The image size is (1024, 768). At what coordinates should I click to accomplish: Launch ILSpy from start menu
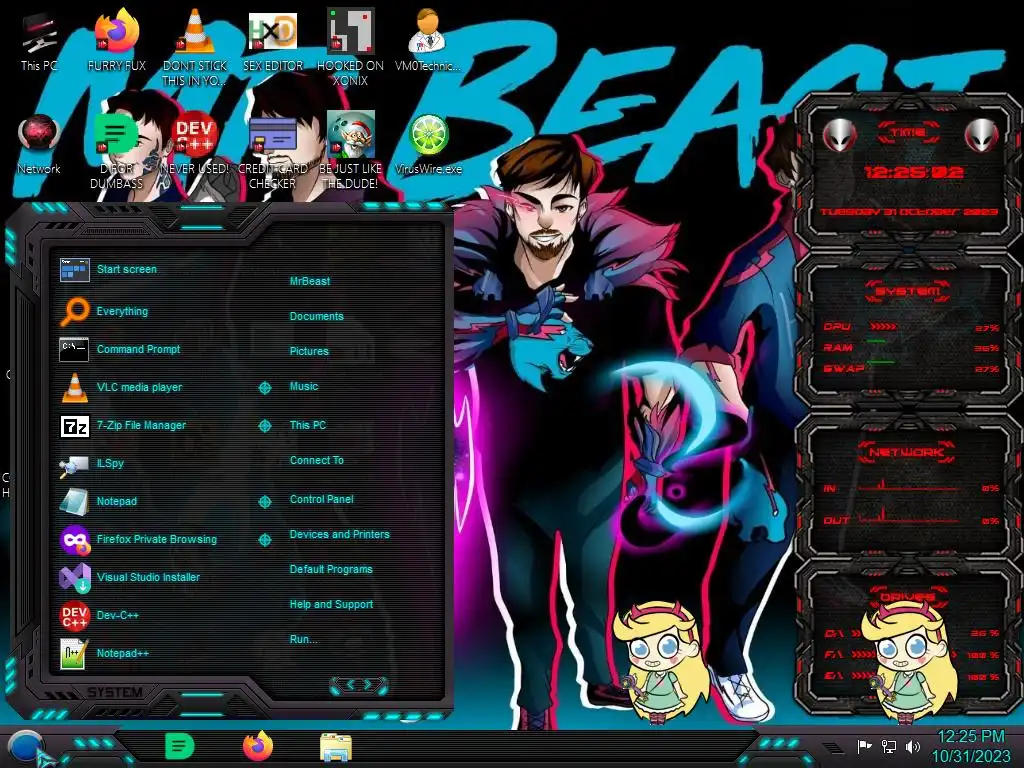(x=91, y=463)
